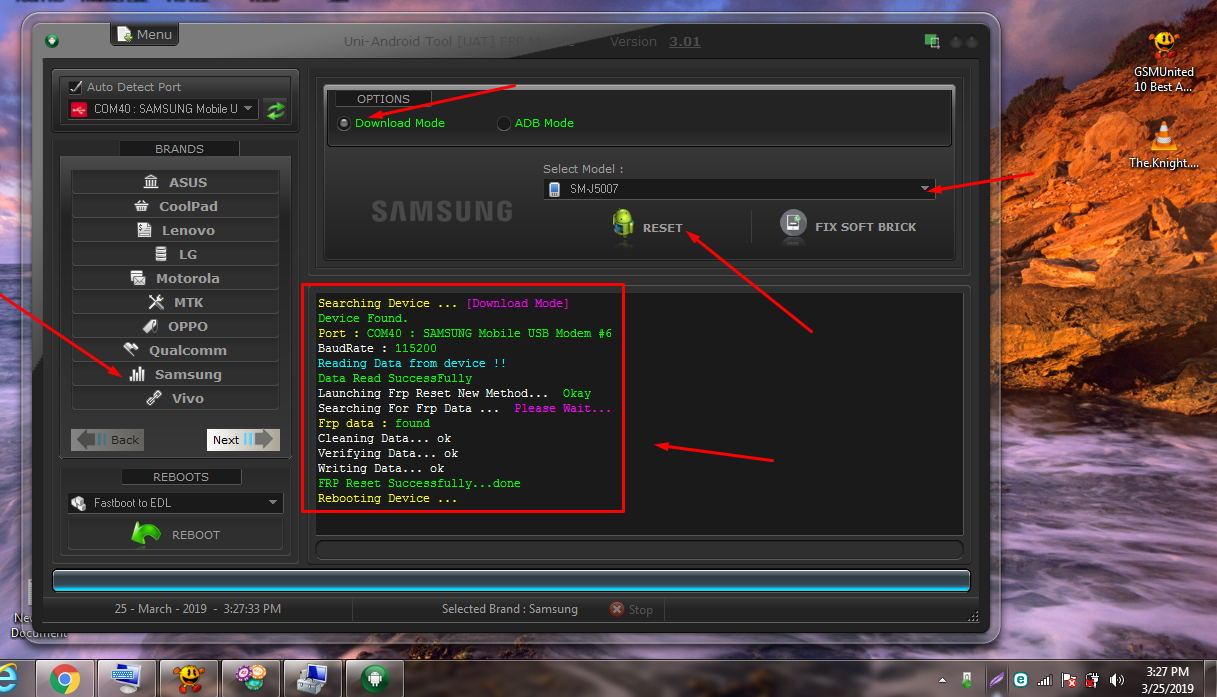This screenshot has width=1217, height=697.
Task: Click the REBOOT button
Action: [176, 535]
